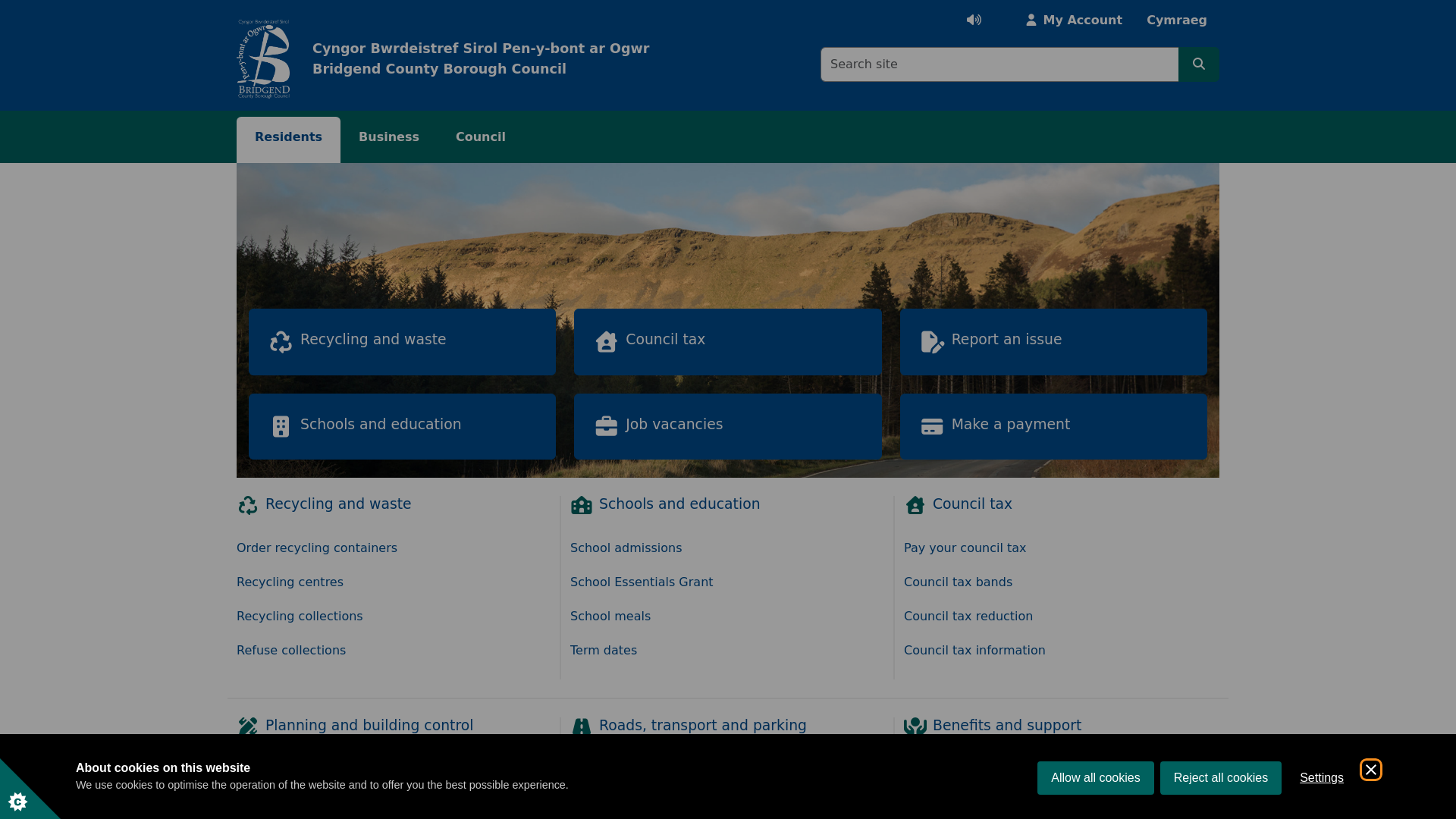Close the cookie banner with X
Image resolution: width=1456 pixels, height=819 pixels.
point(1370,770)
